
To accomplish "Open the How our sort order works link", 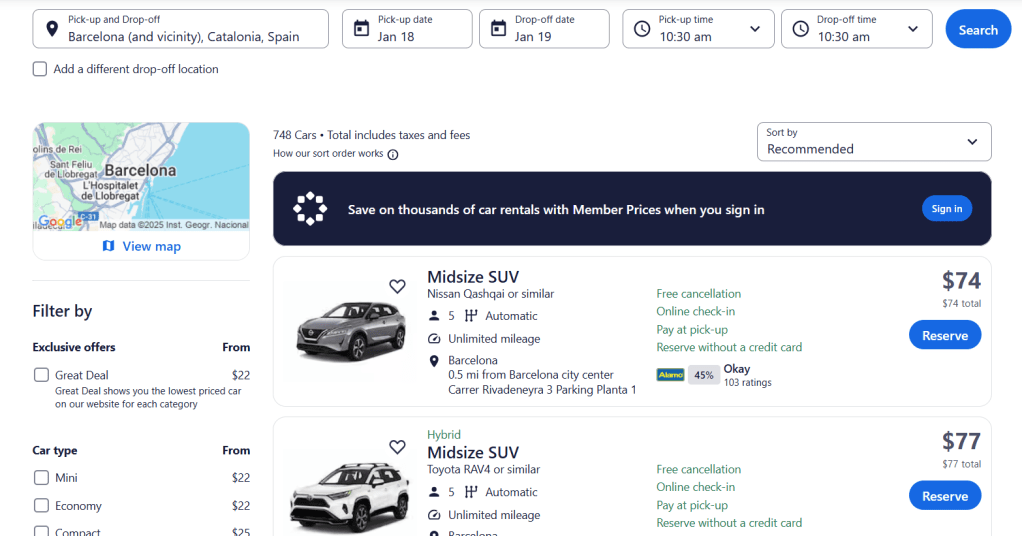I will pyautogui.click(x=328, y=154).
